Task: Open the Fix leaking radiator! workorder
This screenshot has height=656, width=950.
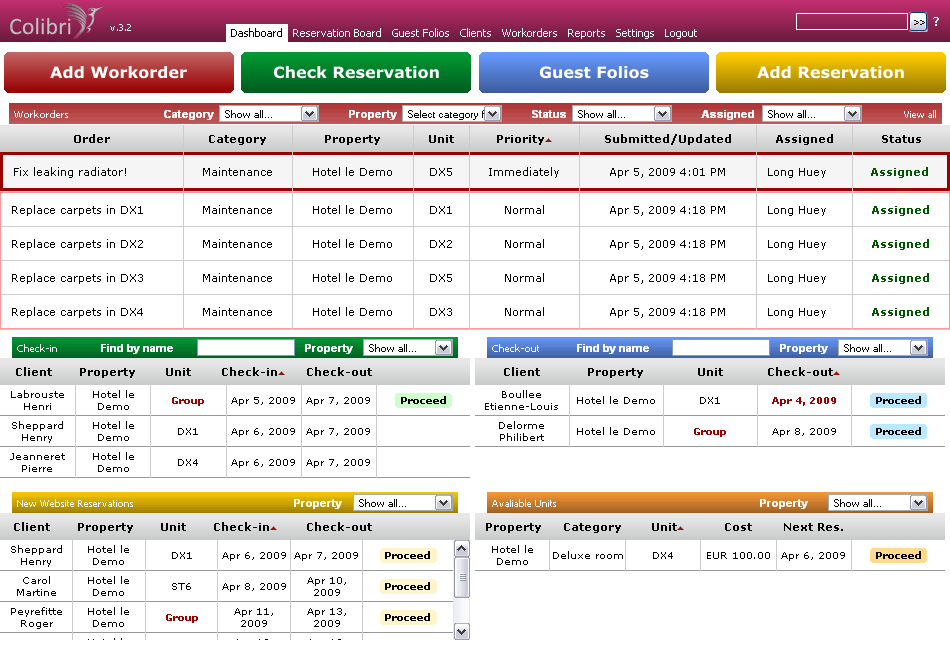Action: pos(70,172)
